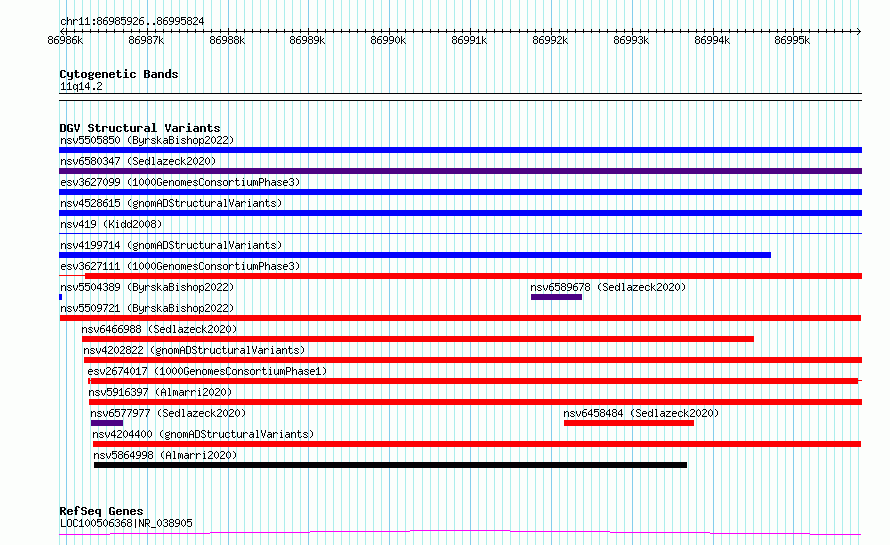Click the 86989k ruler label
The image size is (890, 545).
(307, 40)
